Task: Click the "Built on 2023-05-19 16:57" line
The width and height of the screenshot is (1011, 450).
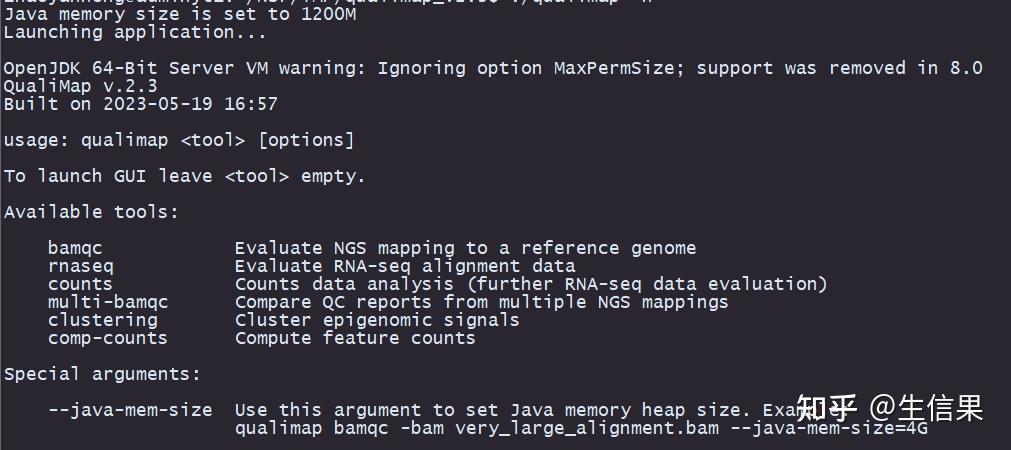Action: (141, 104)
